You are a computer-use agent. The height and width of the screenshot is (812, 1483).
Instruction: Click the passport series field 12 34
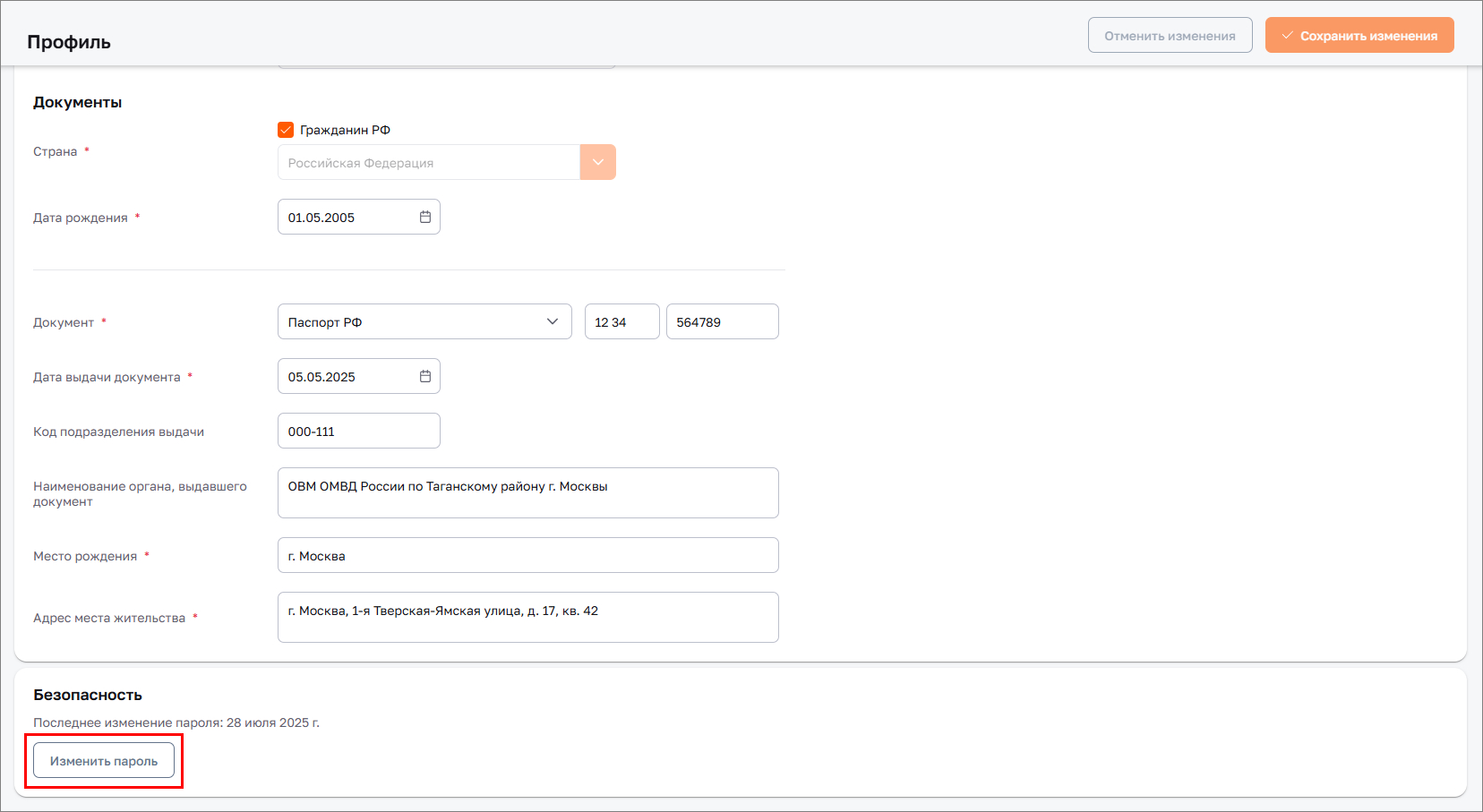click(621, 321)
